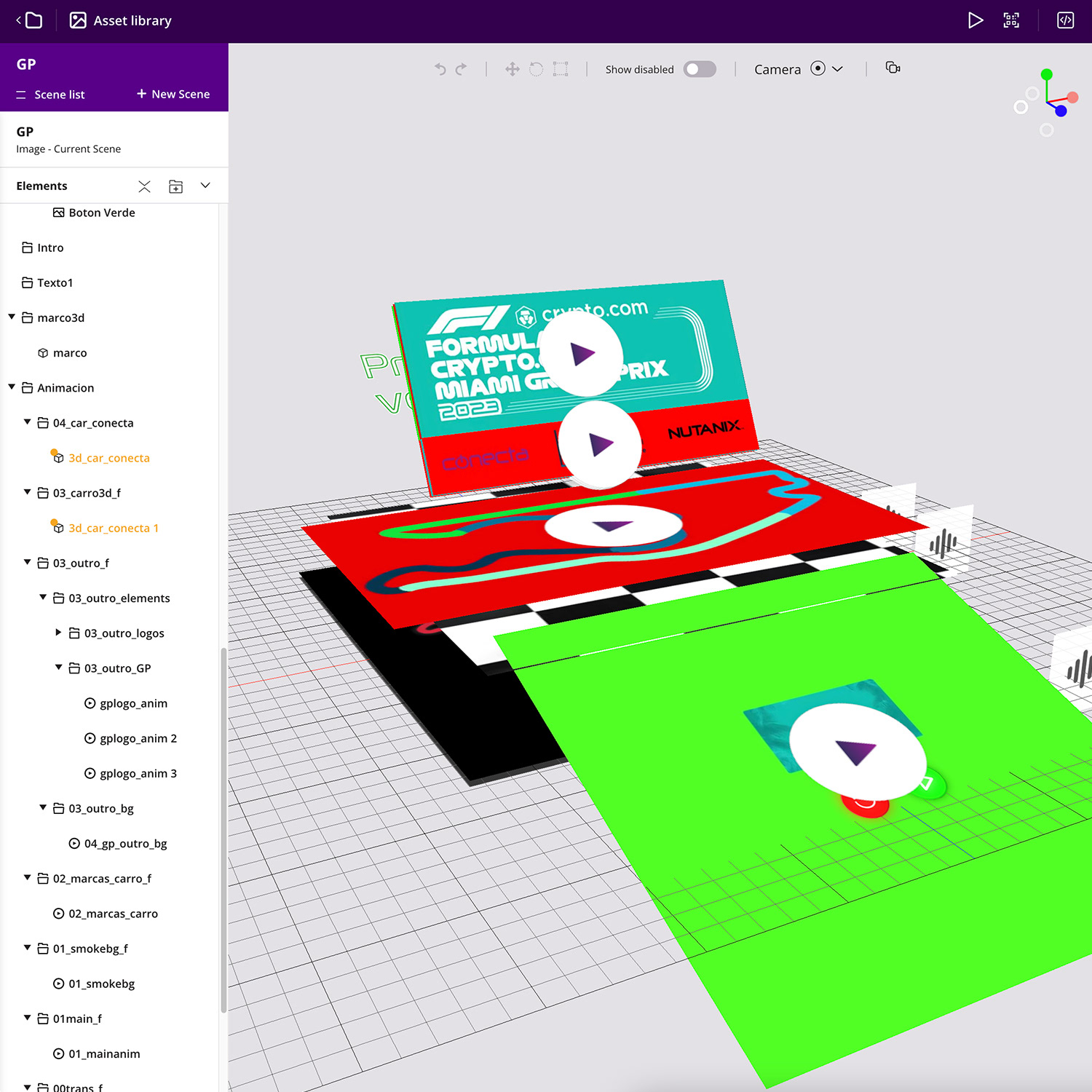Play the video on the green plane
This screenshot has height=1092, width=1092.
click(x=856, y=751)
